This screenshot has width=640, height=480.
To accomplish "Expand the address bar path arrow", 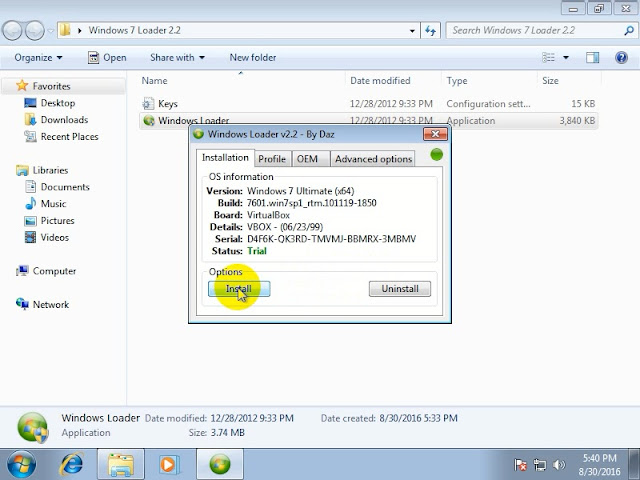I will point(80,31).
